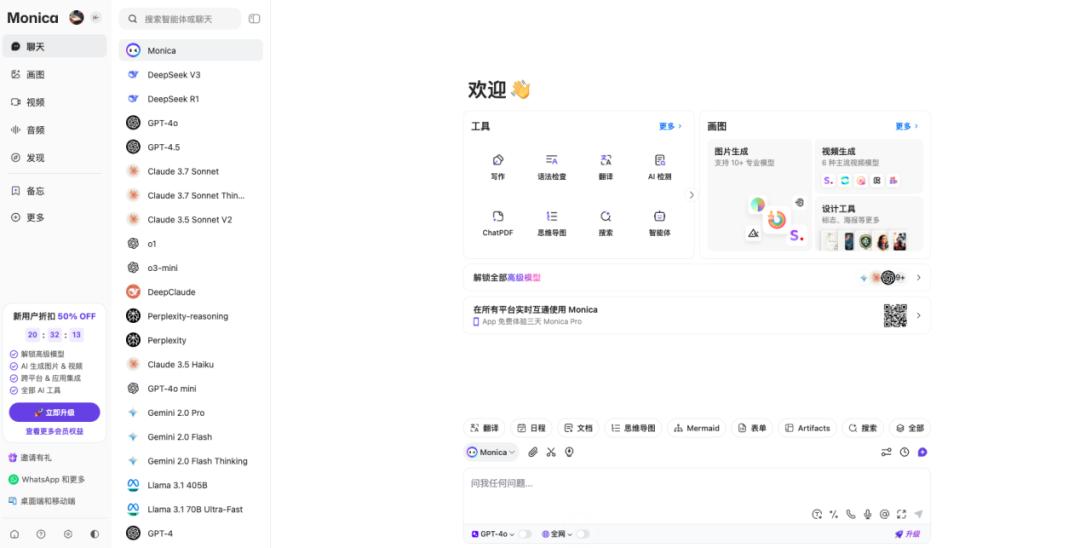Open the 翻译 tool in the tools card
The height and width of the screenshot is (548, 1080).
(605, 167)
